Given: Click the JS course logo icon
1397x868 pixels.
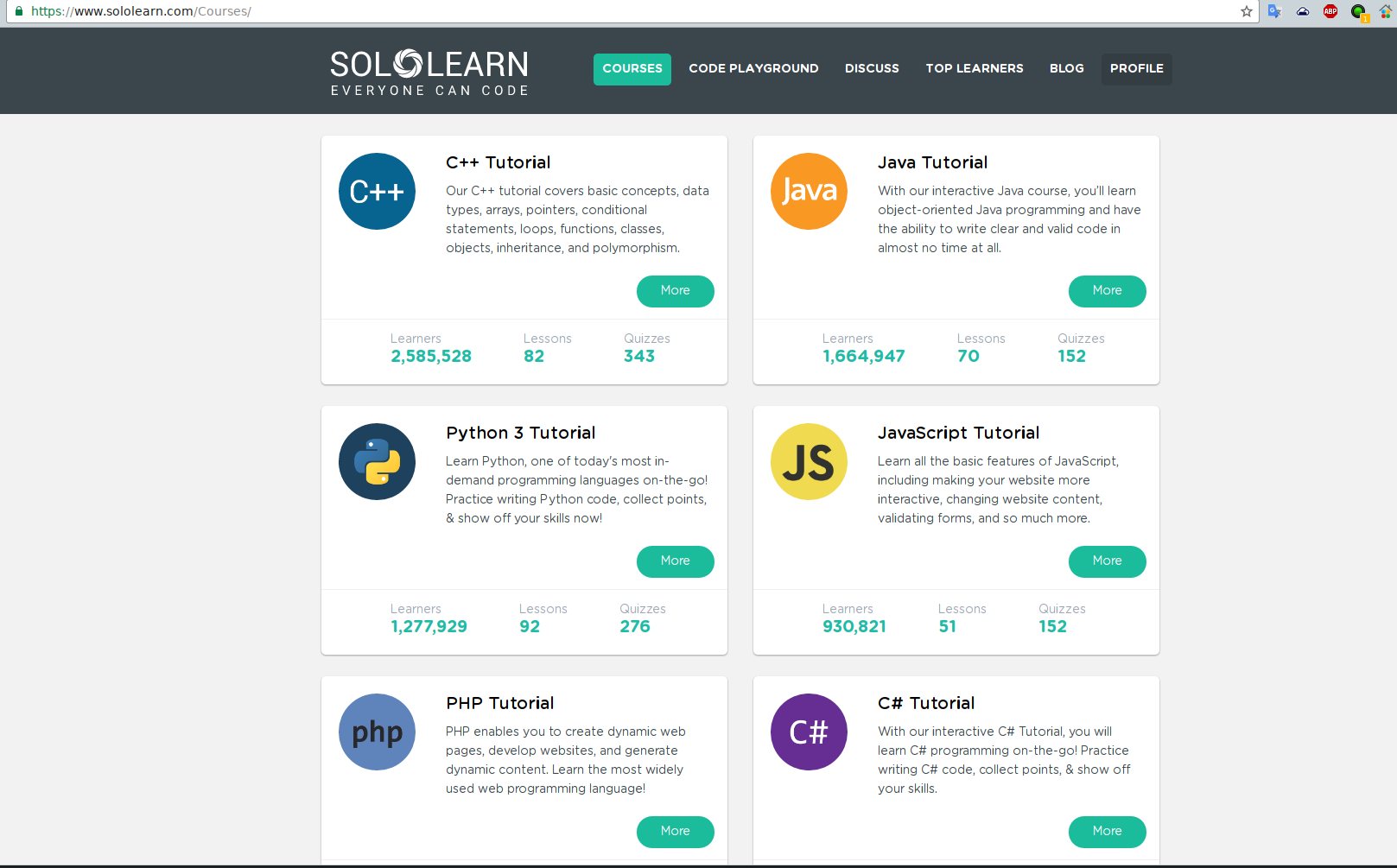Looking at the screenshot, I should (x=809, y=462).
